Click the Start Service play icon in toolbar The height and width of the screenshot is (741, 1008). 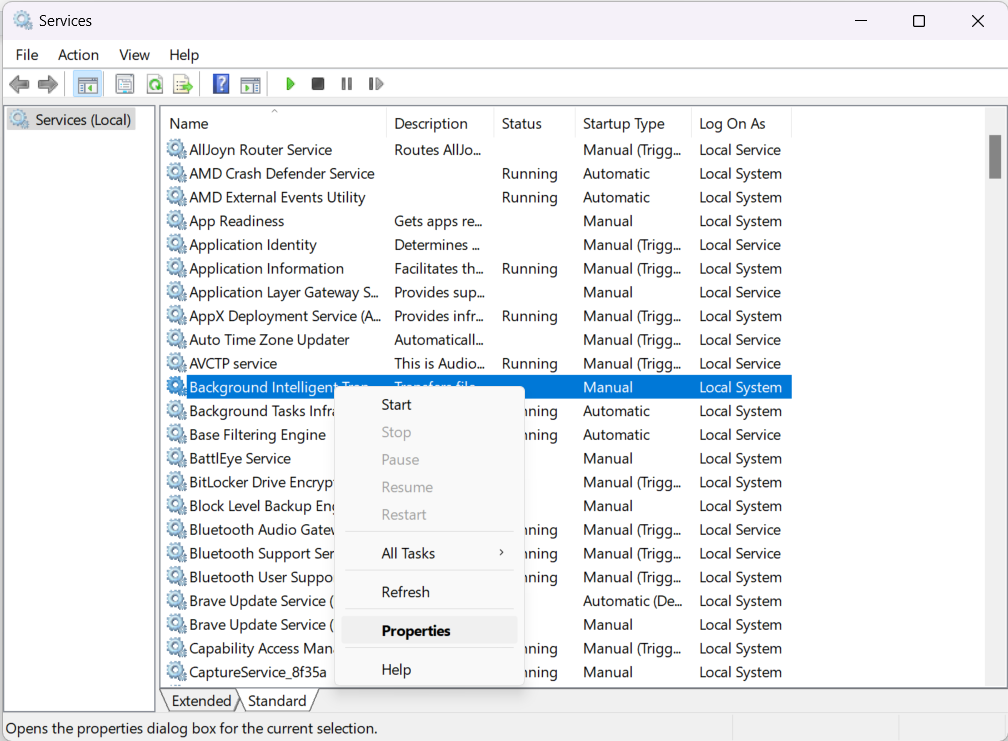290,84
